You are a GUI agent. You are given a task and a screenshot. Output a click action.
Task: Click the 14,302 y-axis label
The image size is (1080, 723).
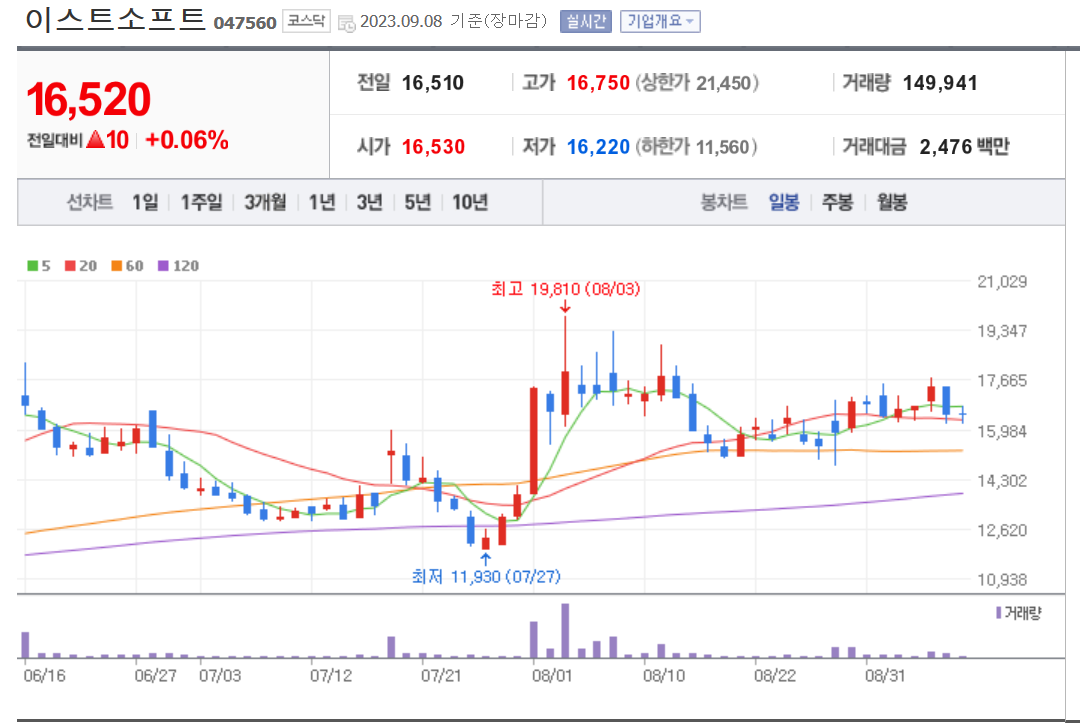pyautogui.click(x=1002, y=481)
